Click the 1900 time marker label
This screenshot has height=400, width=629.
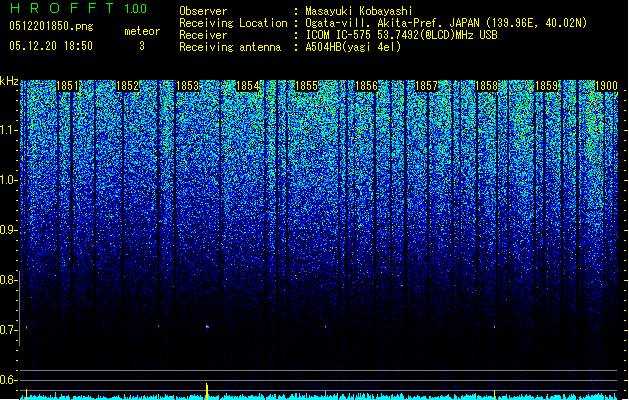click(606, 86)
